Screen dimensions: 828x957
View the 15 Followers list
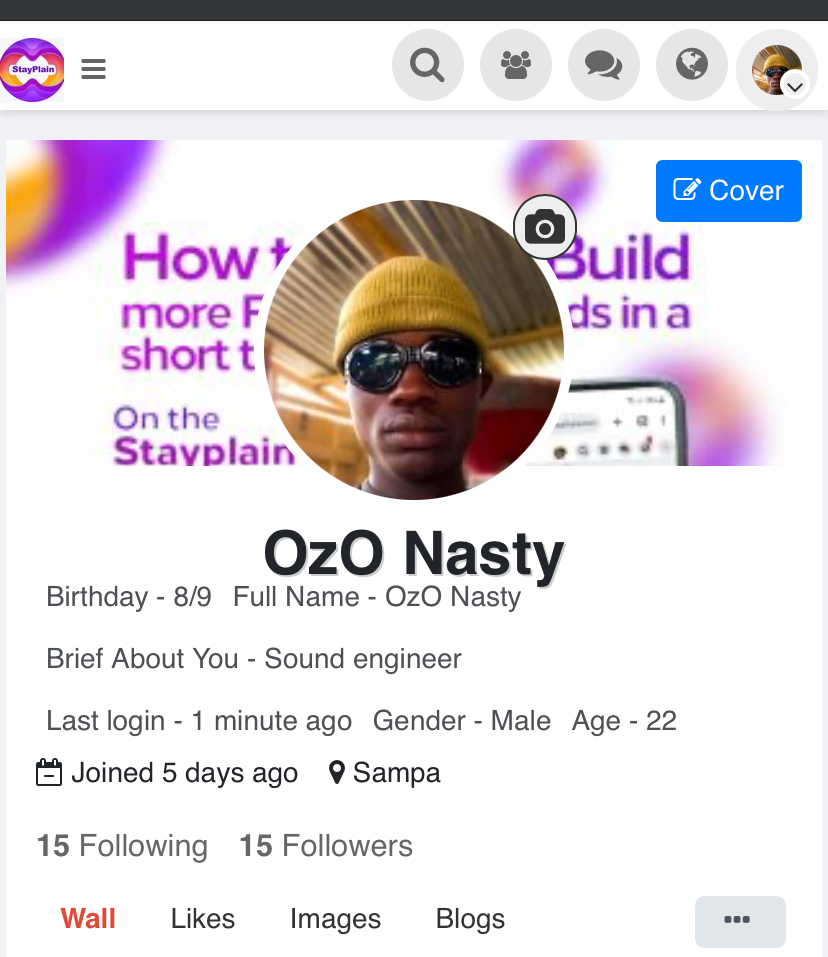[x=326, y=846]
